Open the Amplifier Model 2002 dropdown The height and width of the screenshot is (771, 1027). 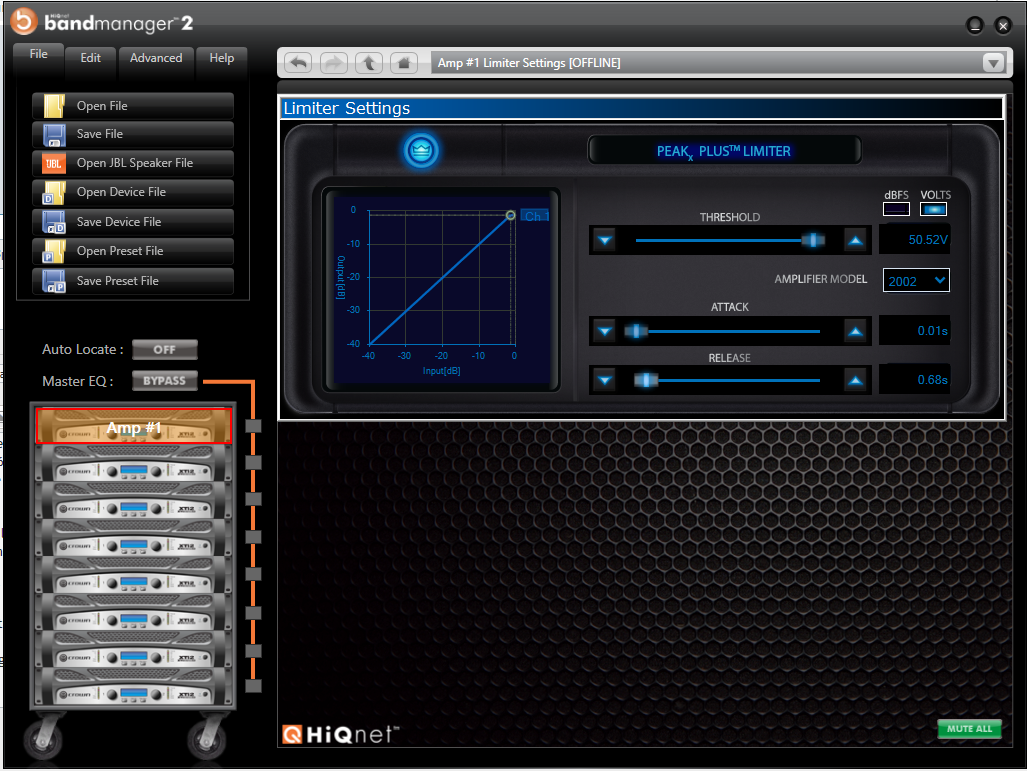[x=916, y=281]
